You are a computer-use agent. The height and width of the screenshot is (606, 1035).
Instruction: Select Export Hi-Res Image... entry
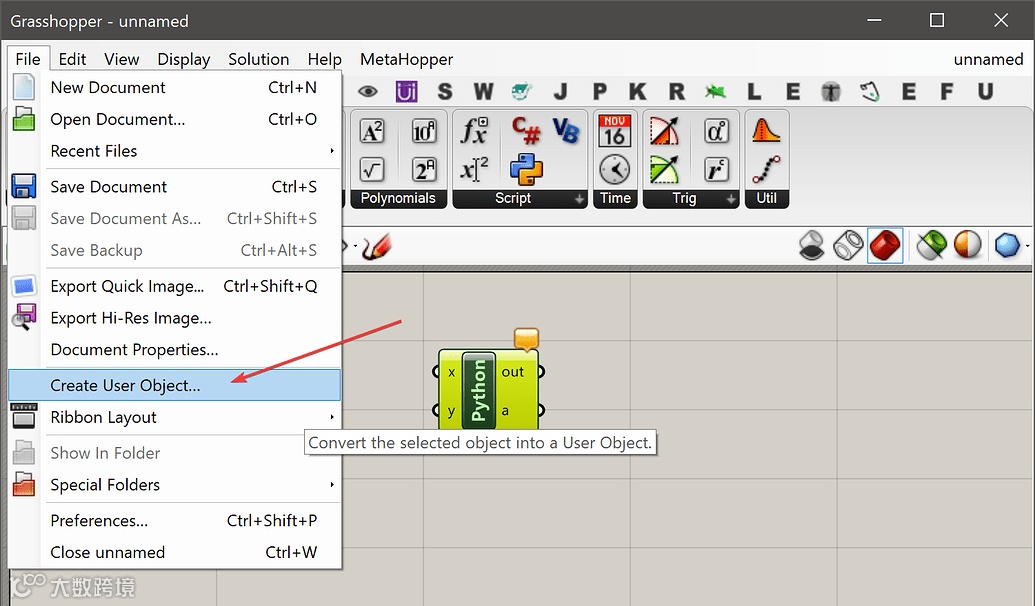(175, 318)
